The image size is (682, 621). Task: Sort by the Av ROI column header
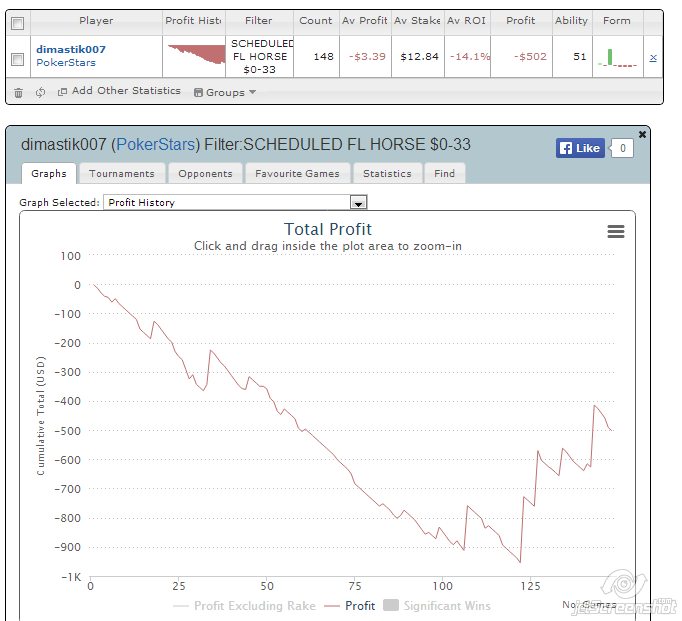click(467, 20)
